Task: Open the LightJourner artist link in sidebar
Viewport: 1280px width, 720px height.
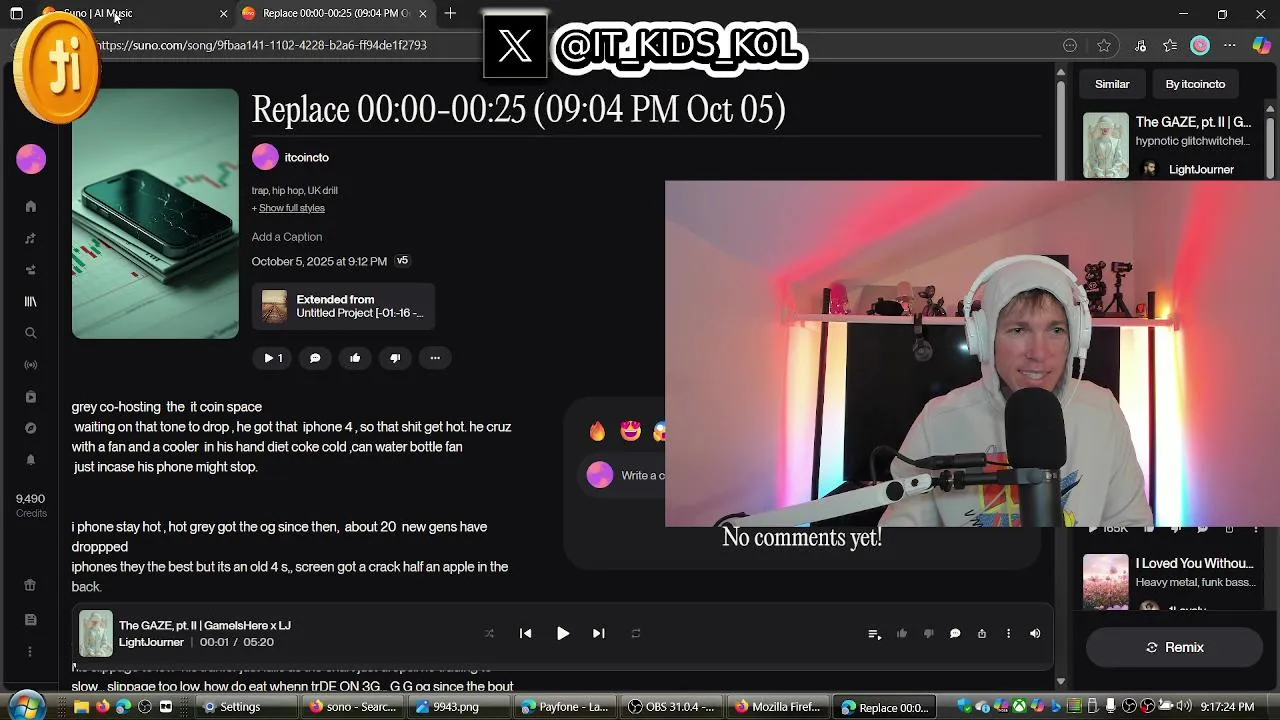Action: pos(1201,169)
